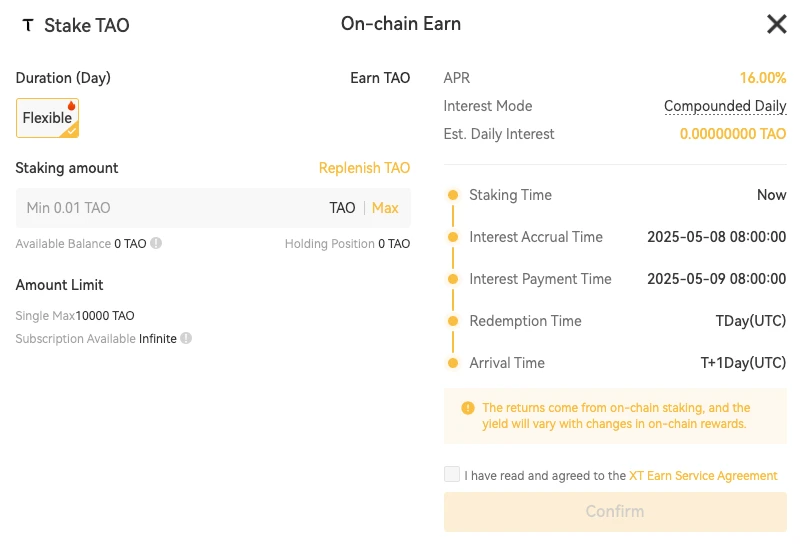Click Max to stake full balance
Screen dimensions: 805x546
(385, 208)
